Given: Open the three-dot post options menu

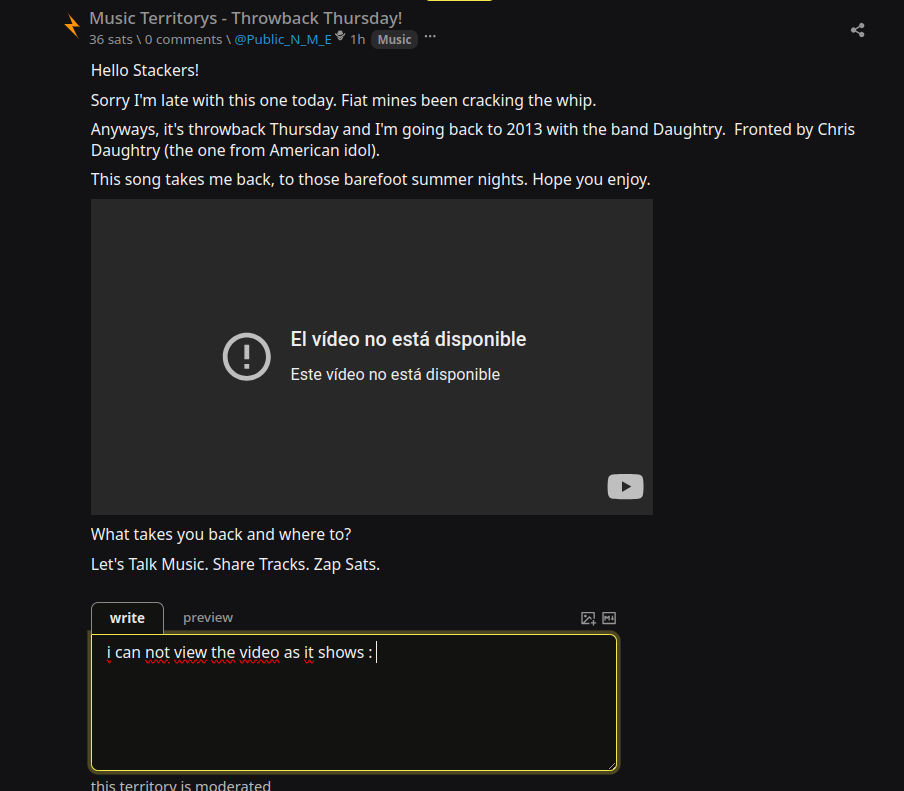Looking at the screenshot, I should point(430,37).
